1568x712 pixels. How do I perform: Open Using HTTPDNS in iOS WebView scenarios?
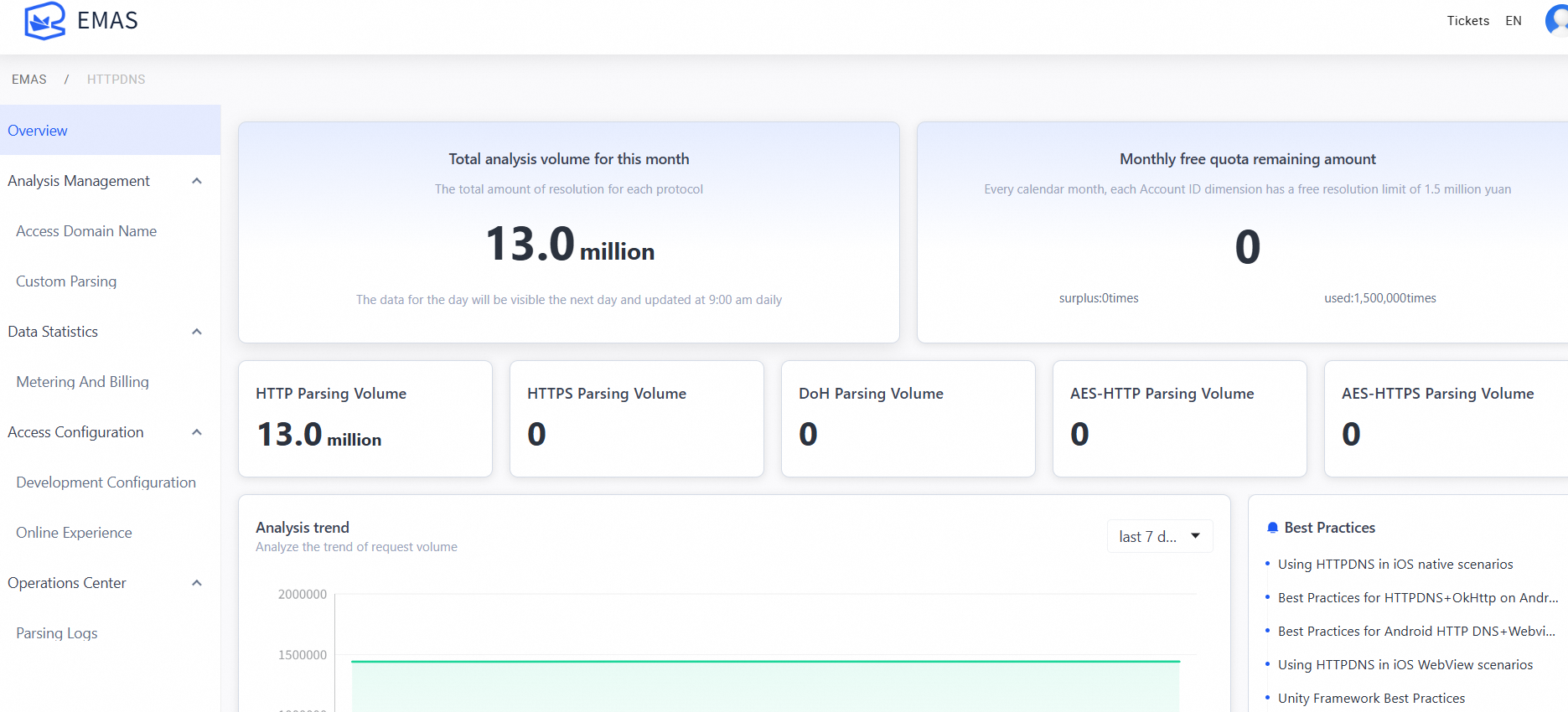(x=1405, y=665)
